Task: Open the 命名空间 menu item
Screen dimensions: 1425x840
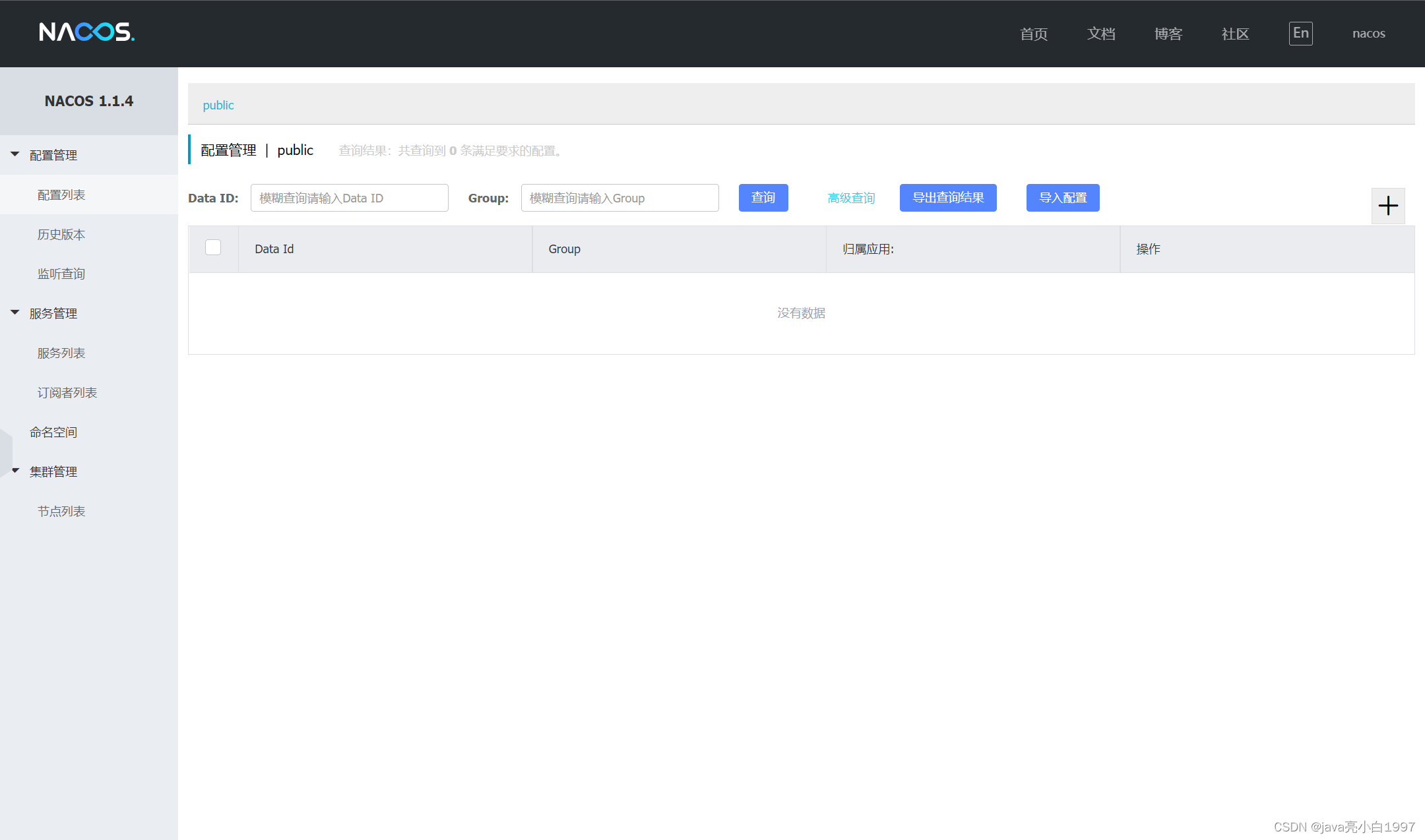Action: point(53,433)
